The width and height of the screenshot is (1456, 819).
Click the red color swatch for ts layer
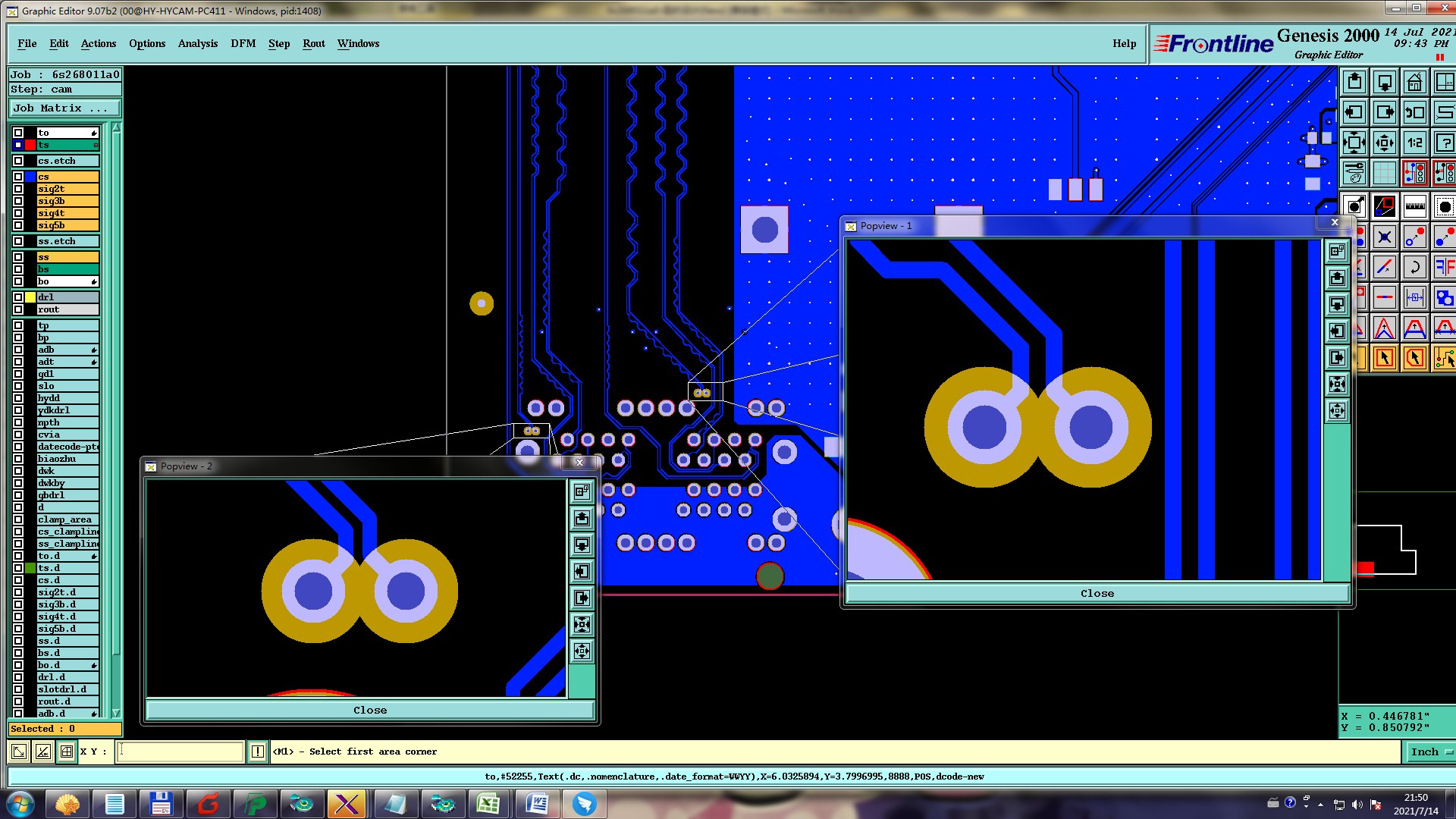click(x=30, y=145)
